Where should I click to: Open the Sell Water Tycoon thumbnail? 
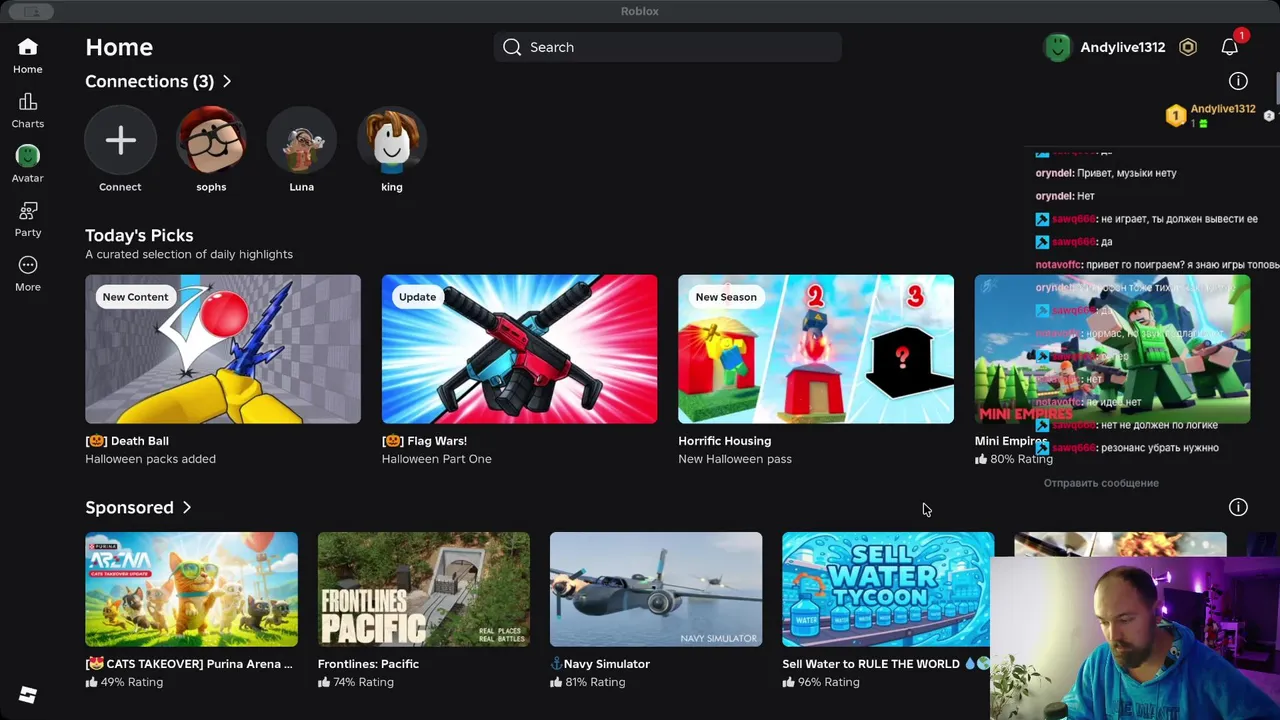(x=888, y=589)
